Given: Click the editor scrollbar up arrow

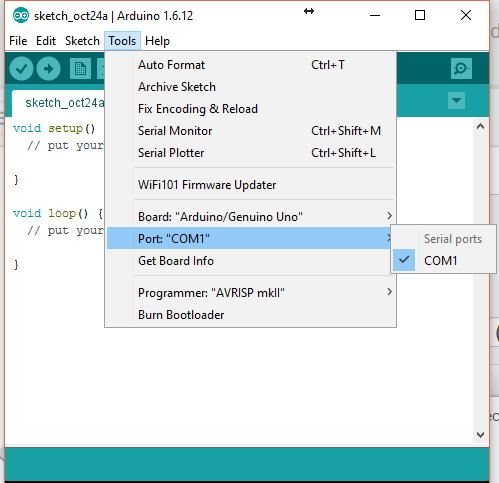Looking at the screenshot, I should pyautogui.click(x=480, y=126).
